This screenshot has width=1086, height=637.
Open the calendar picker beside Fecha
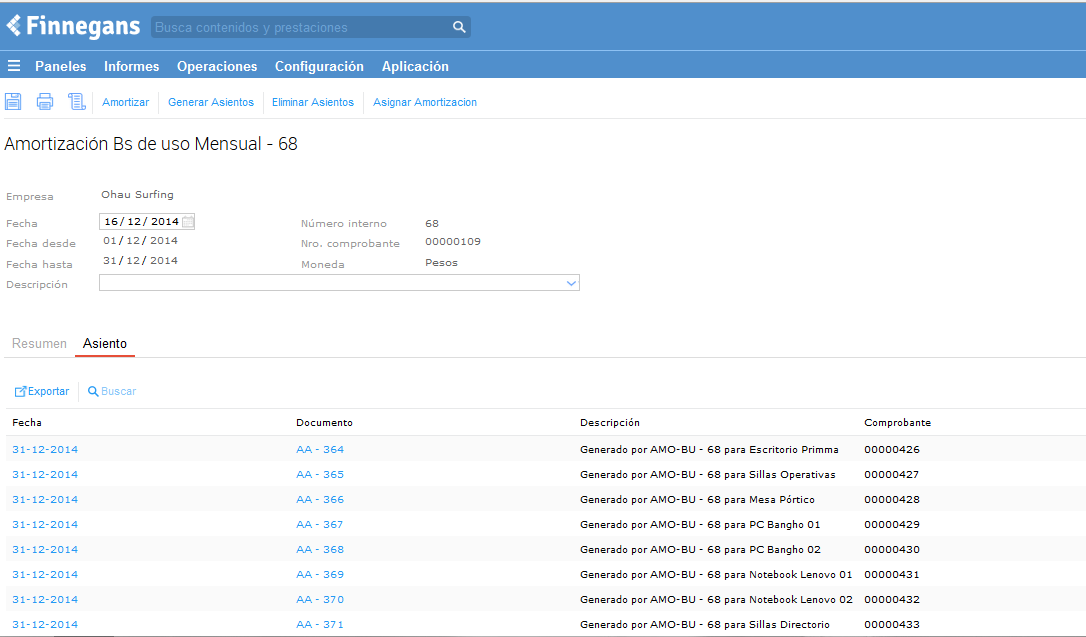[188, 222]
